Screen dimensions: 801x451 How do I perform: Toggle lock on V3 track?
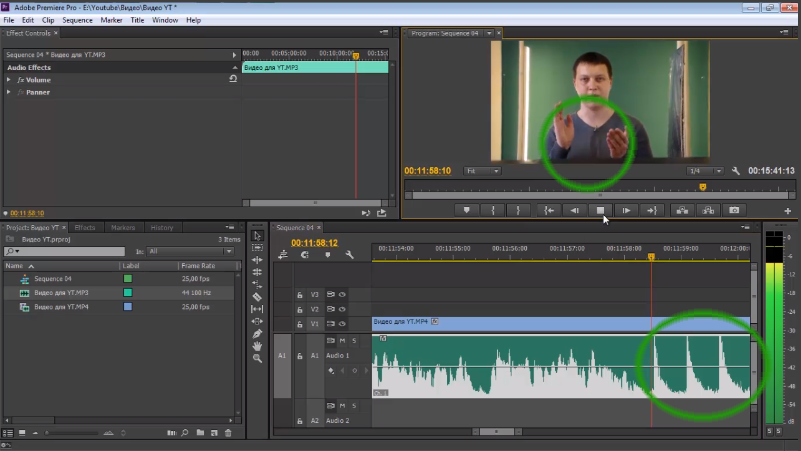(299, 295)
